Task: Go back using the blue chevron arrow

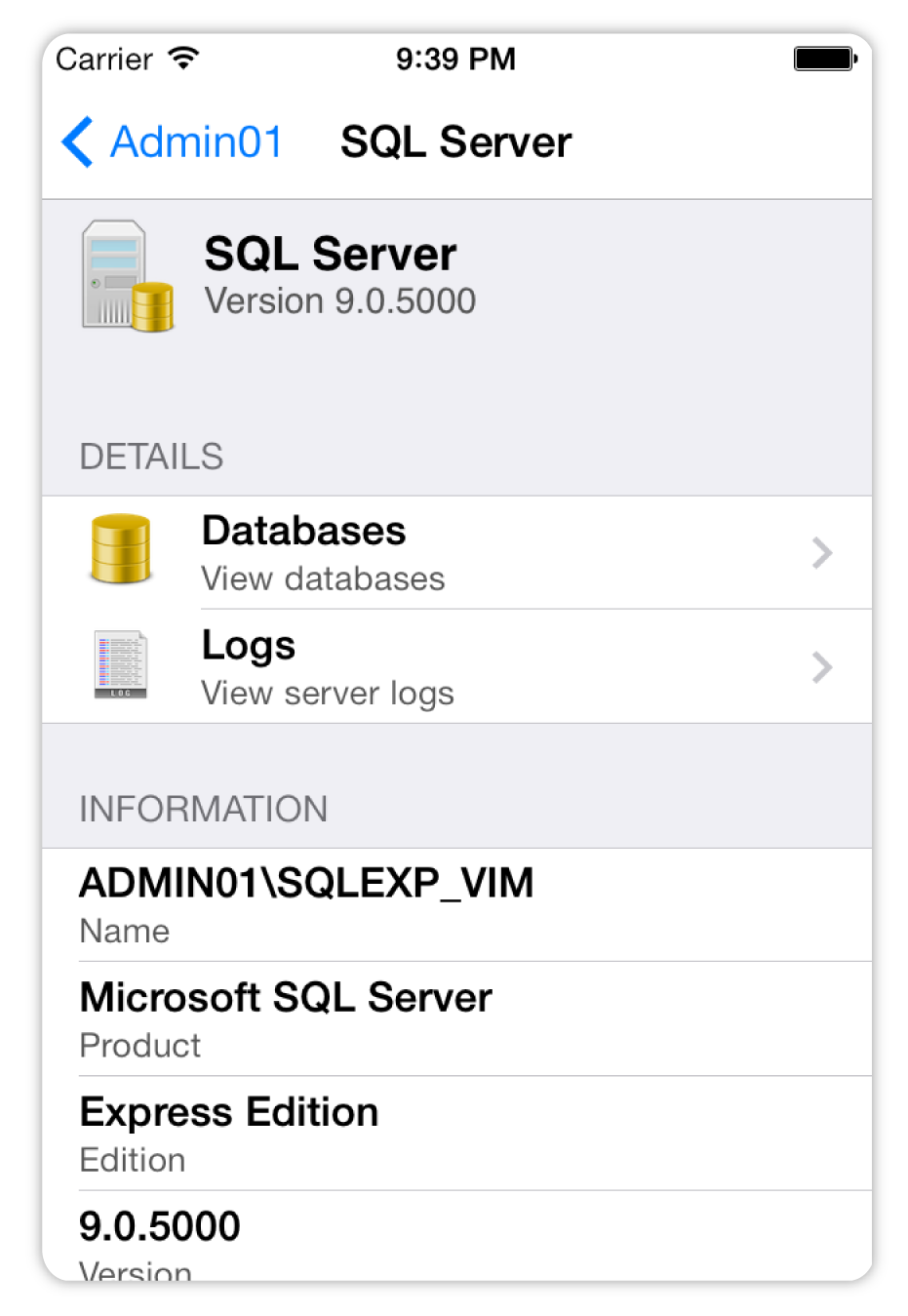Action: pyautogui.click(x=77, y=142)
